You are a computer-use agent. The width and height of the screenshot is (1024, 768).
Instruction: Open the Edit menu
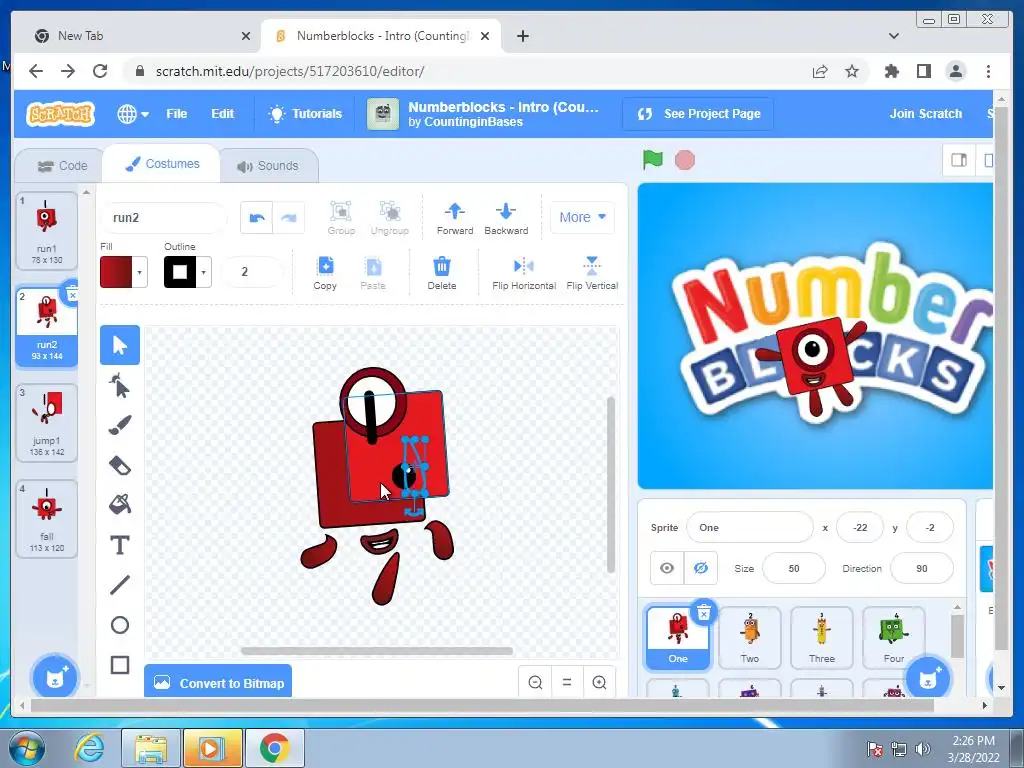click(x=222, y=114)
